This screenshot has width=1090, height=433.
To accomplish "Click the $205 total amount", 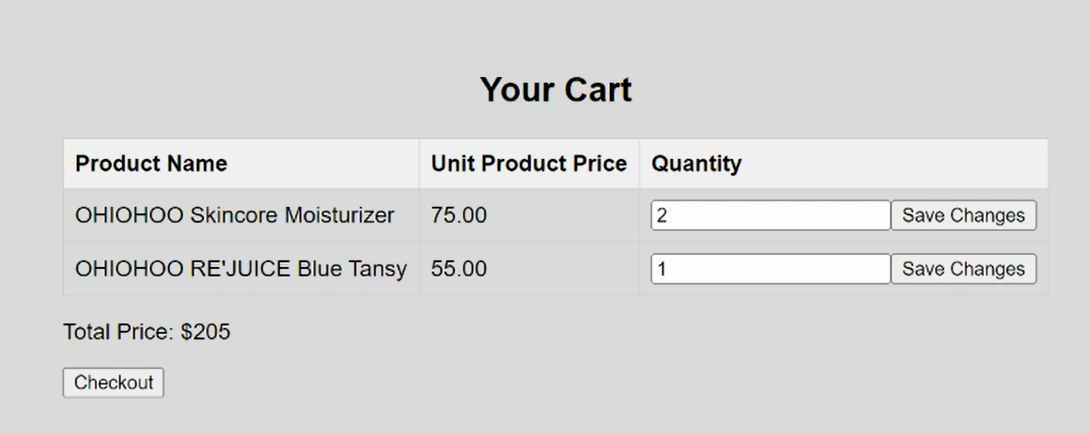I will point(206,332).
